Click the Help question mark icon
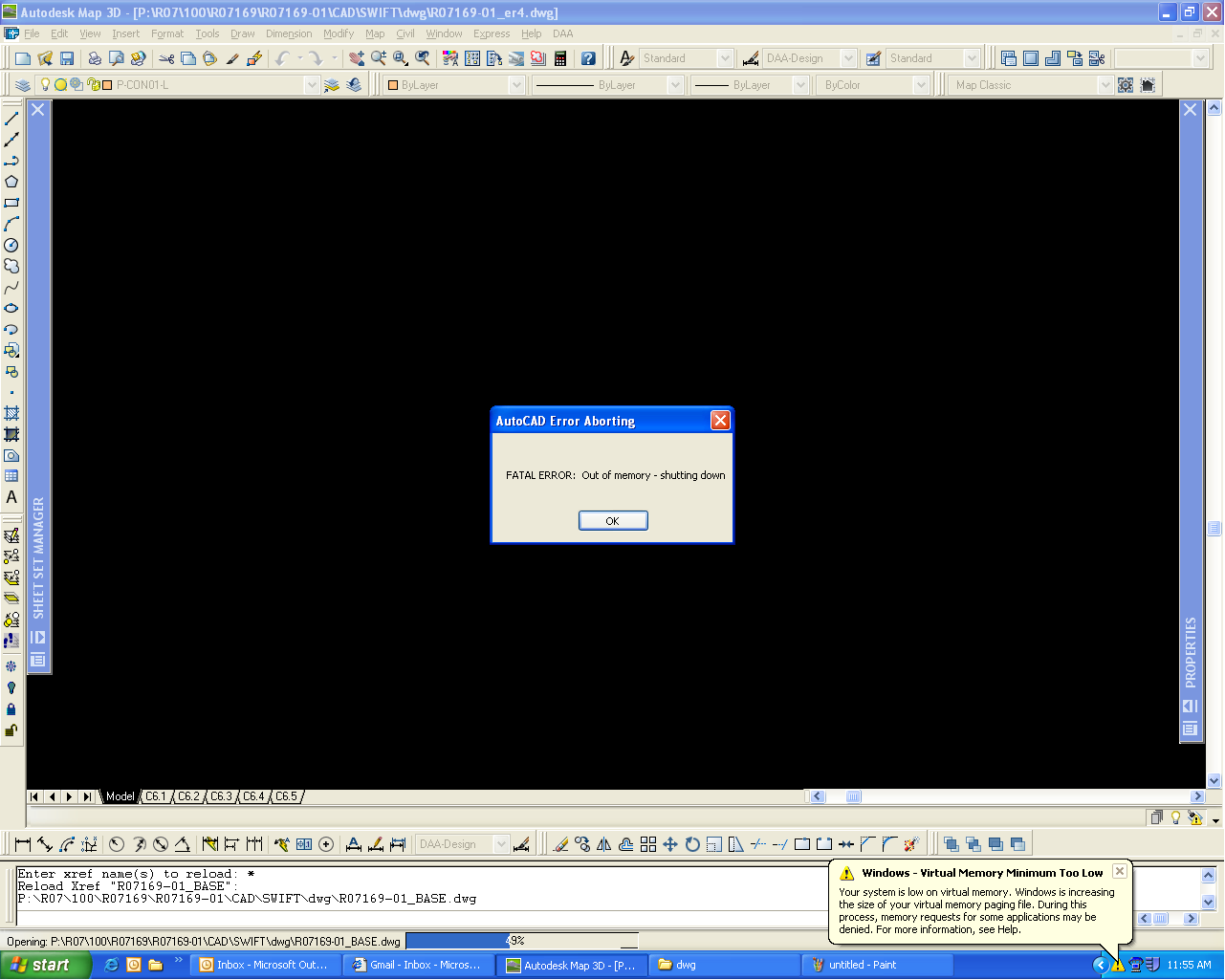The image size is (1225, 980). click(x=588, y=58)
